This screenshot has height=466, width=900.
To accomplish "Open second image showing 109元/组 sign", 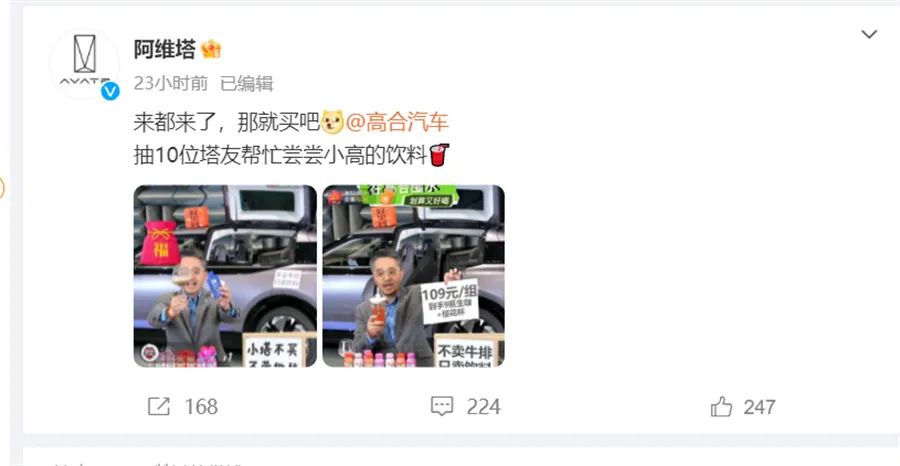I will 413,276.
